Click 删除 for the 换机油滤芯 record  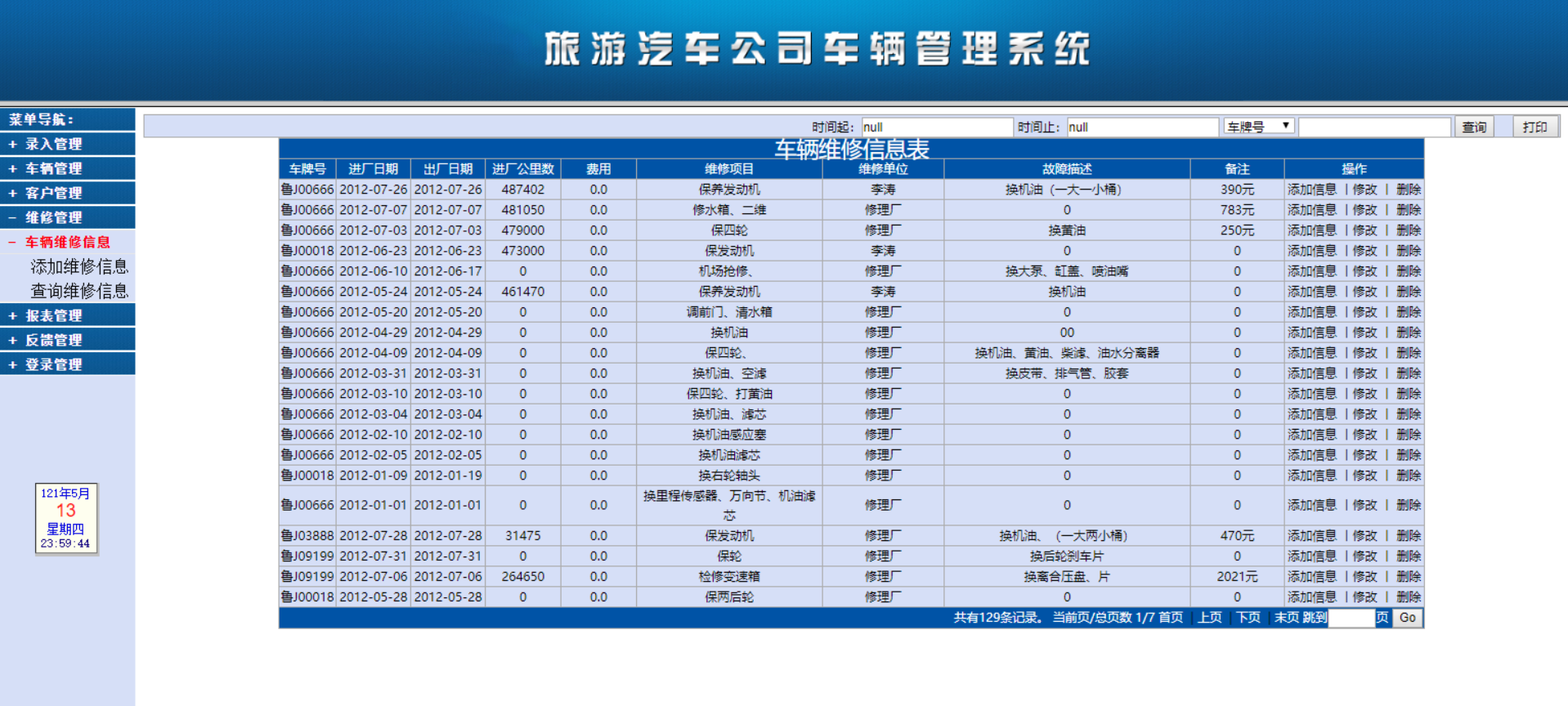coord(1409,455)
